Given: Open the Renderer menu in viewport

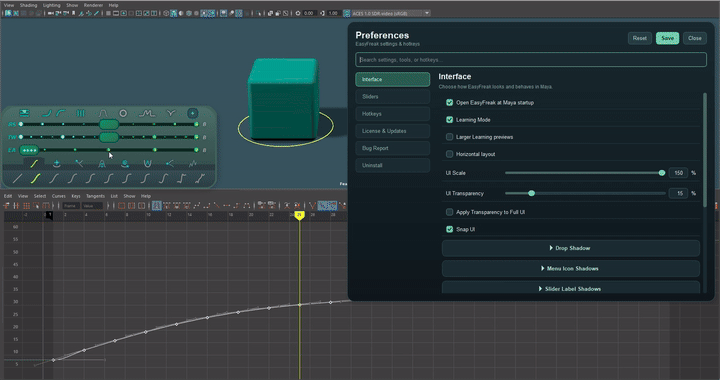Looking at the screenshot, I should pyautogui.click(x=93, y=5).
